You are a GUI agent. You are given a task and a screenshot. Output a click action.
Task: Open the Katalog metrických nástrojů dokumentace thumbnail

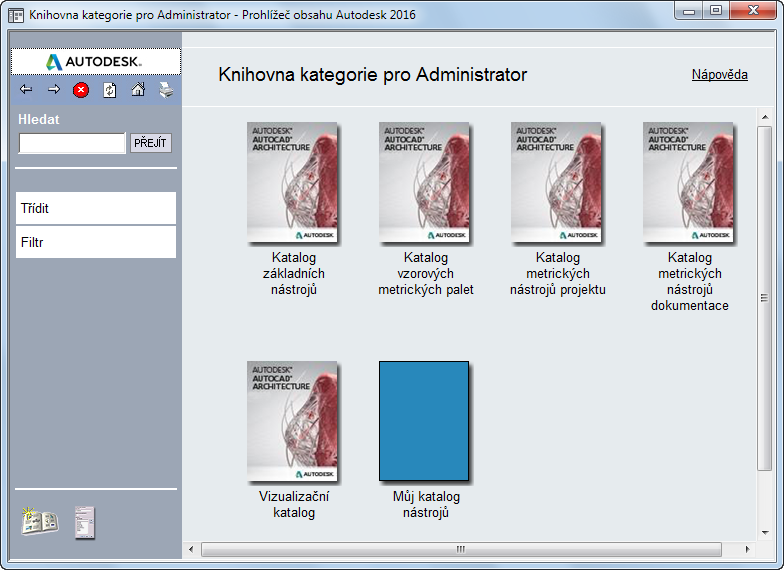[689, 183]
